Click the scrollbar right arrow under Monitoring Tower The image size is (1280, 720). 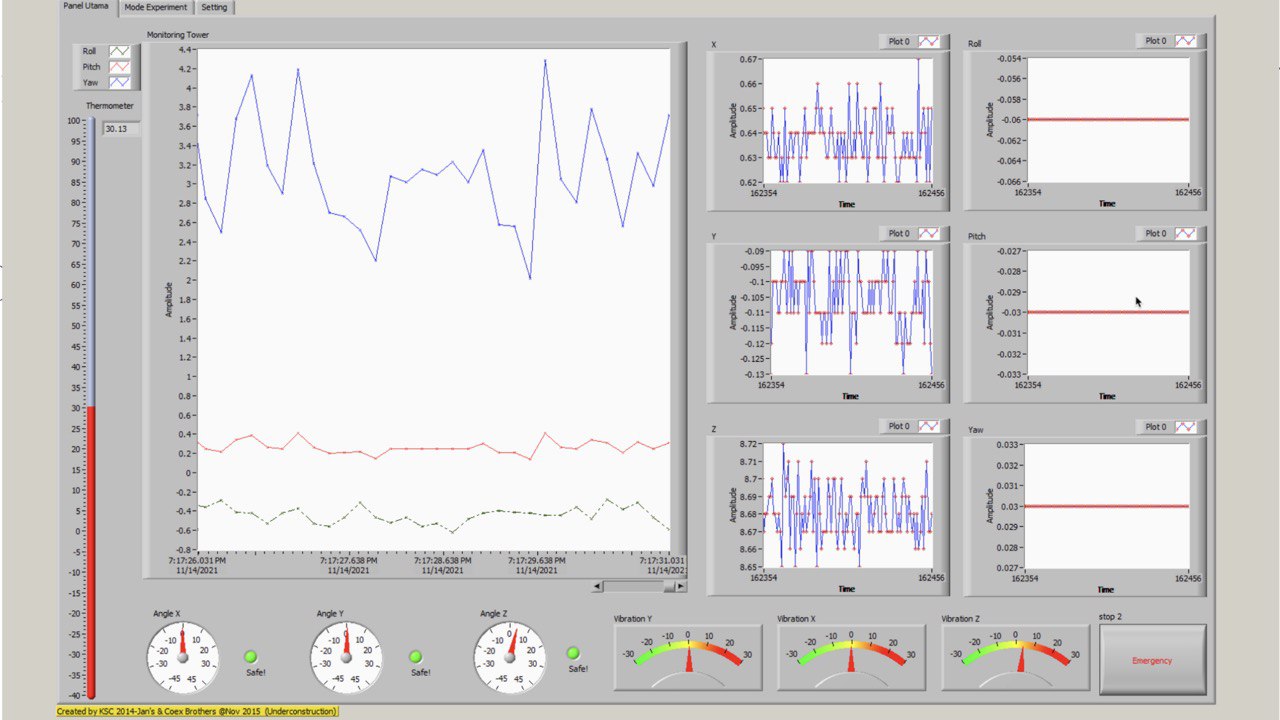[x=683, y=586]
